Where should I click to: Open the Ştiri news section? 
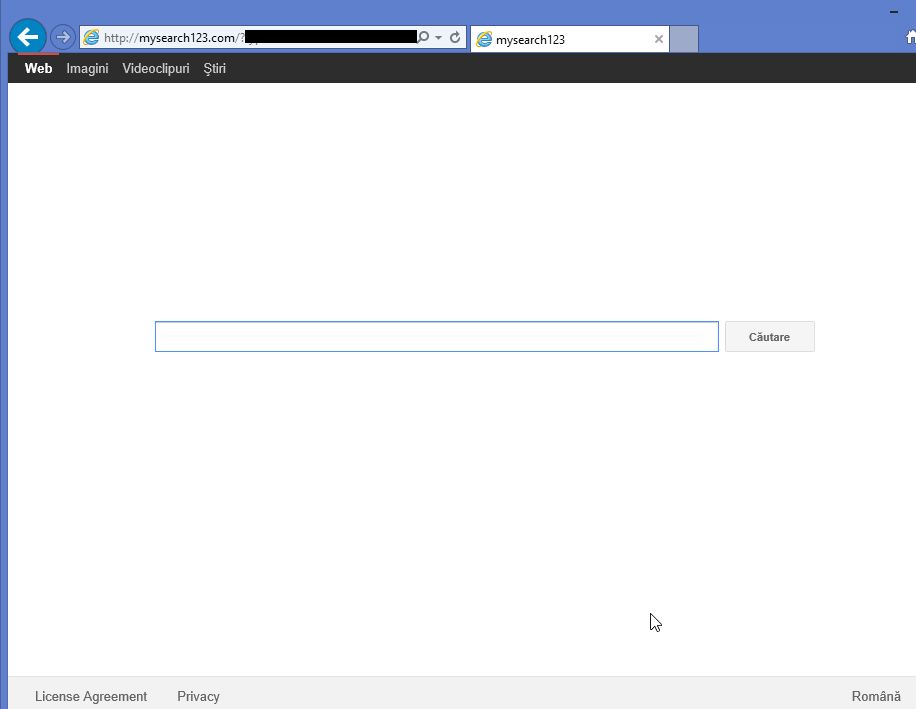[x=214, y=68]
